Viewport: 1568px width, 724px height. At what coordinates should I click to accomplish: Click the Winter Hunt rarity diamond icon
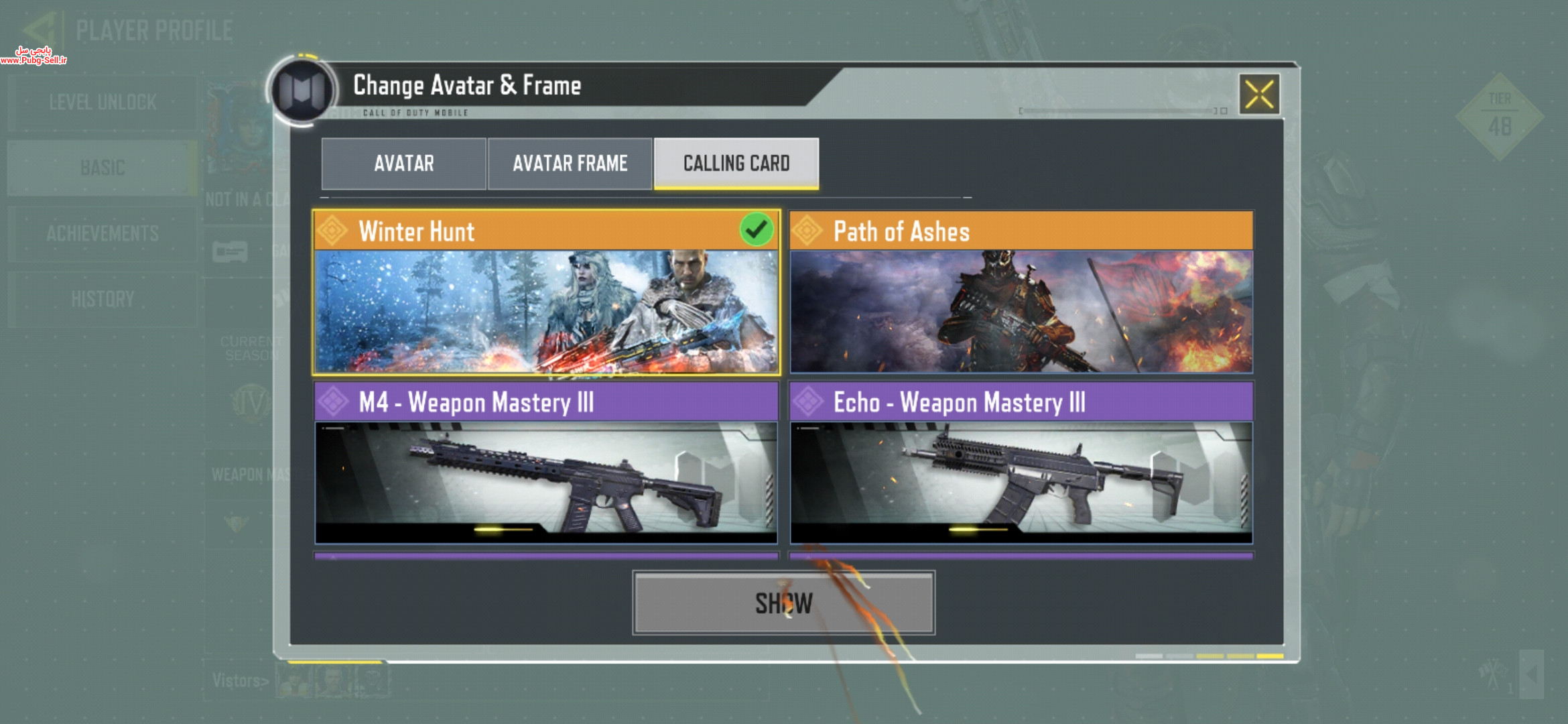point(332,231)
